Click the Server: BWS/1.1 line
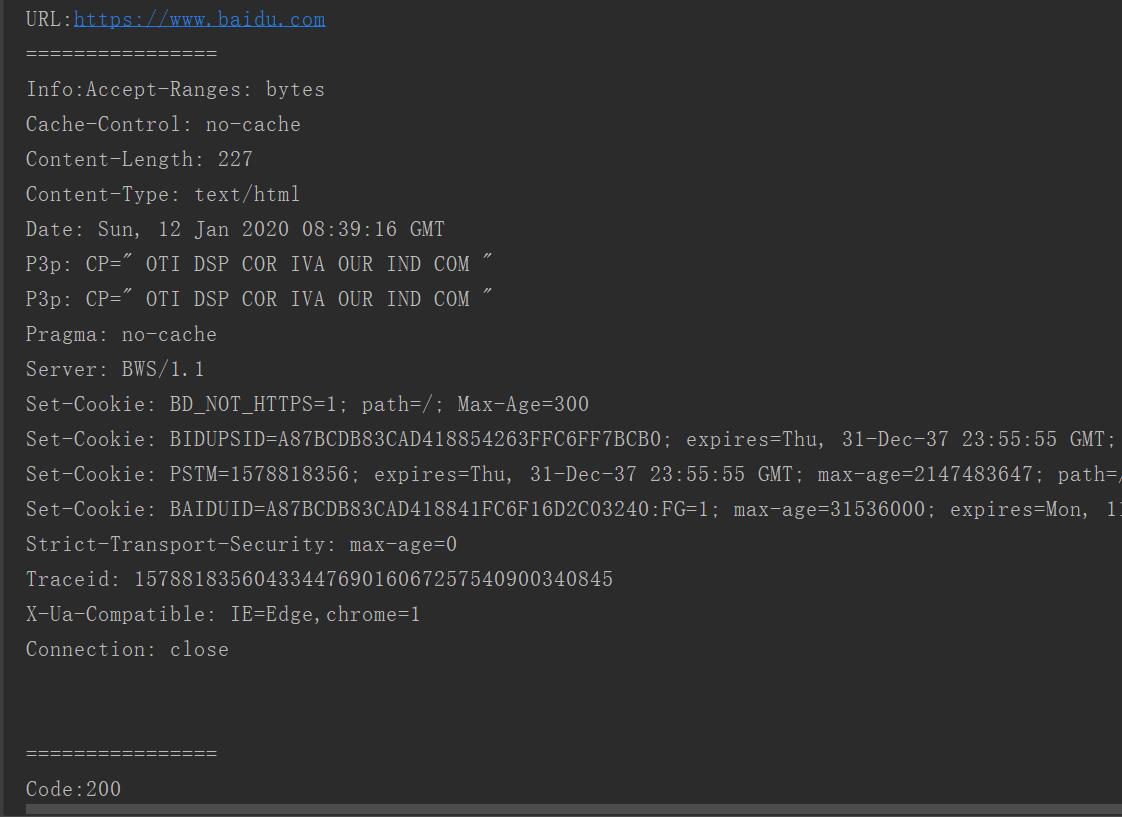 tap(115, 370)
